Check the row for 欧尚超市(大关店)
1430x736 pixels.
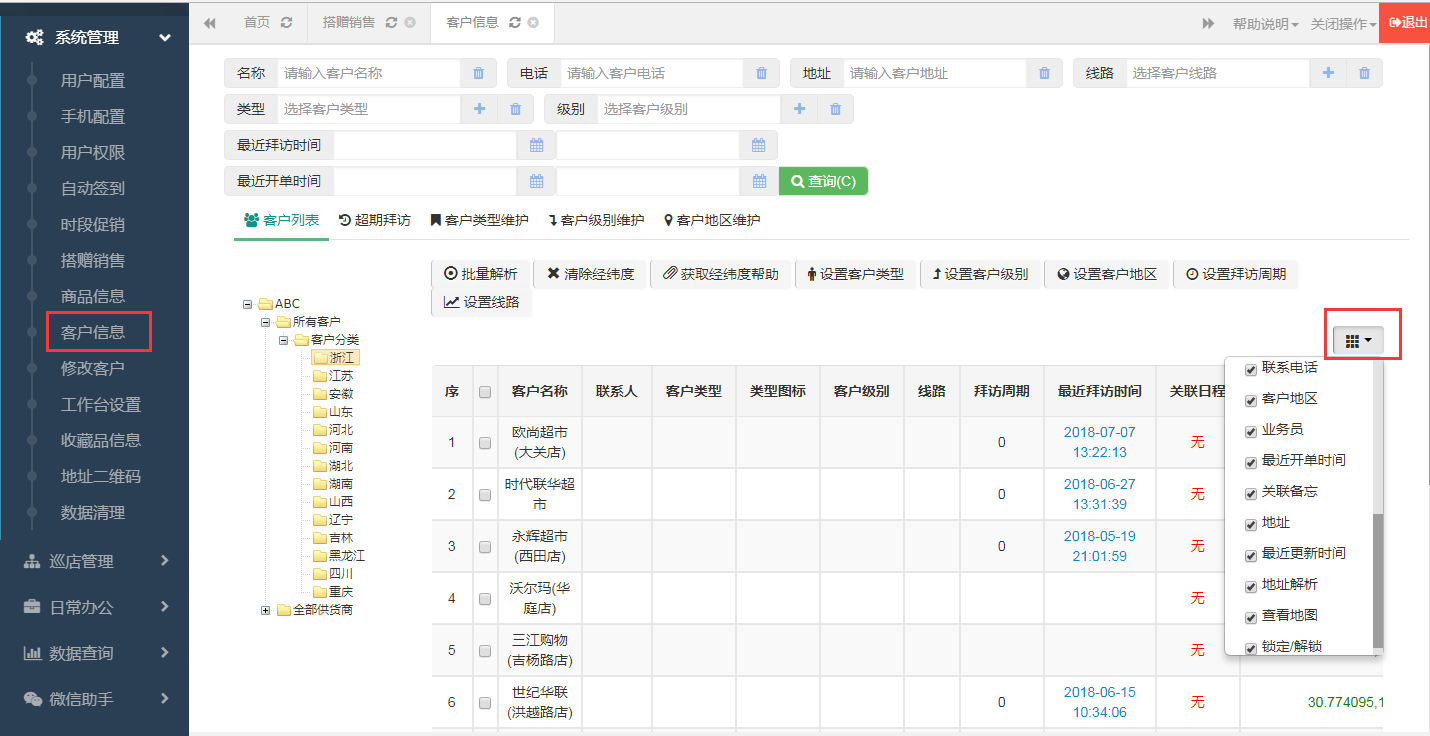click(485, 443)
